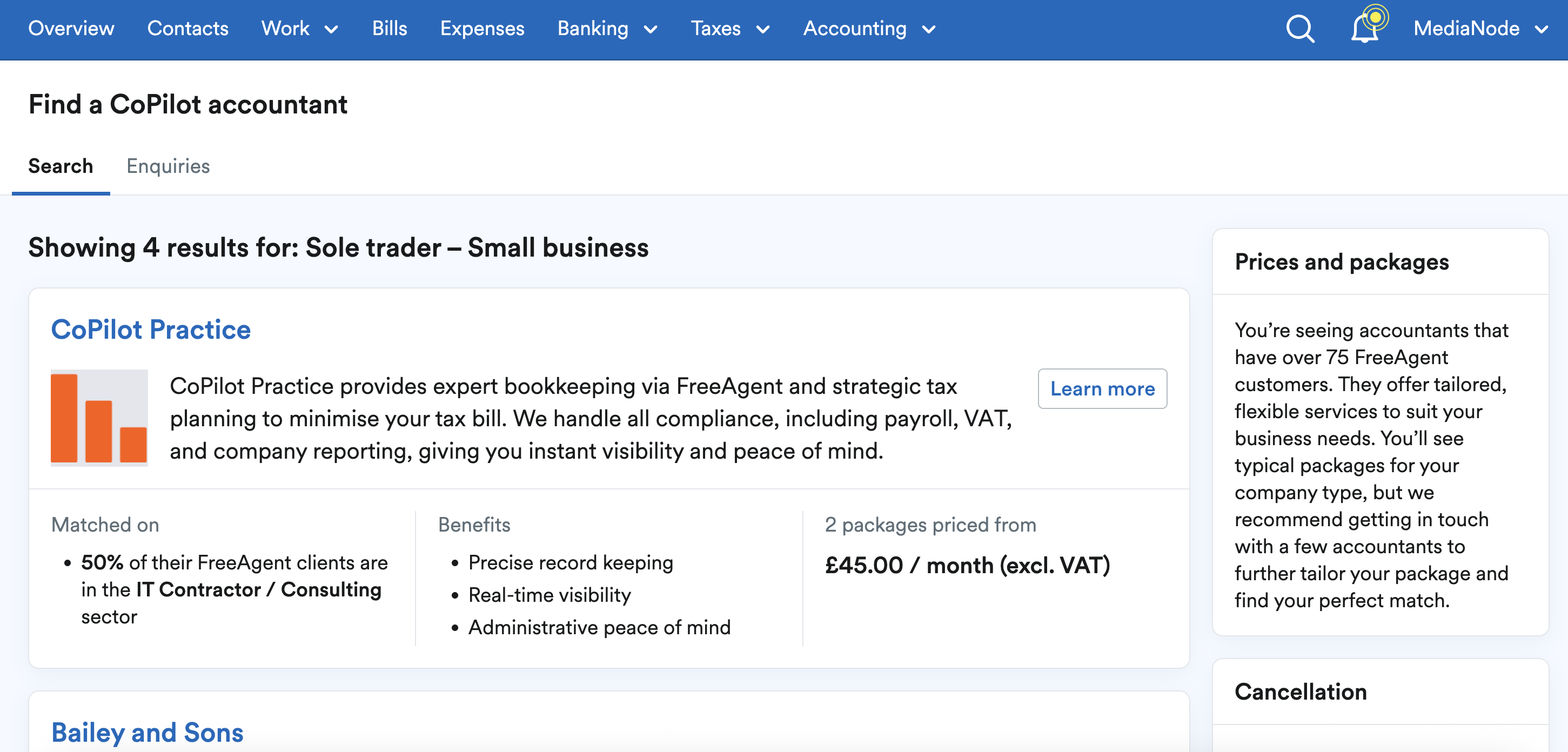Click the 'Cancellation' panel heading

tap(1301, 692)
